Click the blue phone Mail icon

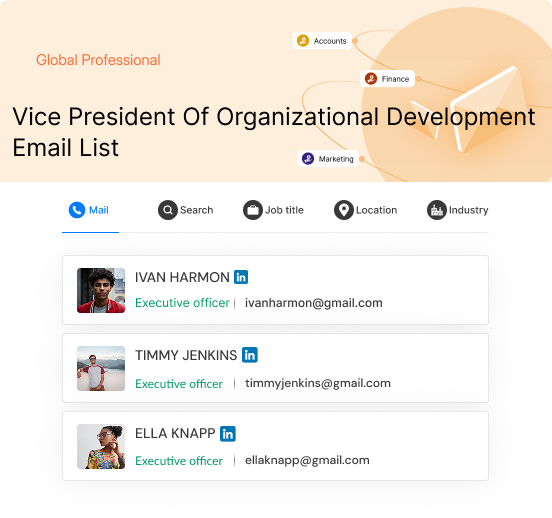point(77,210)
